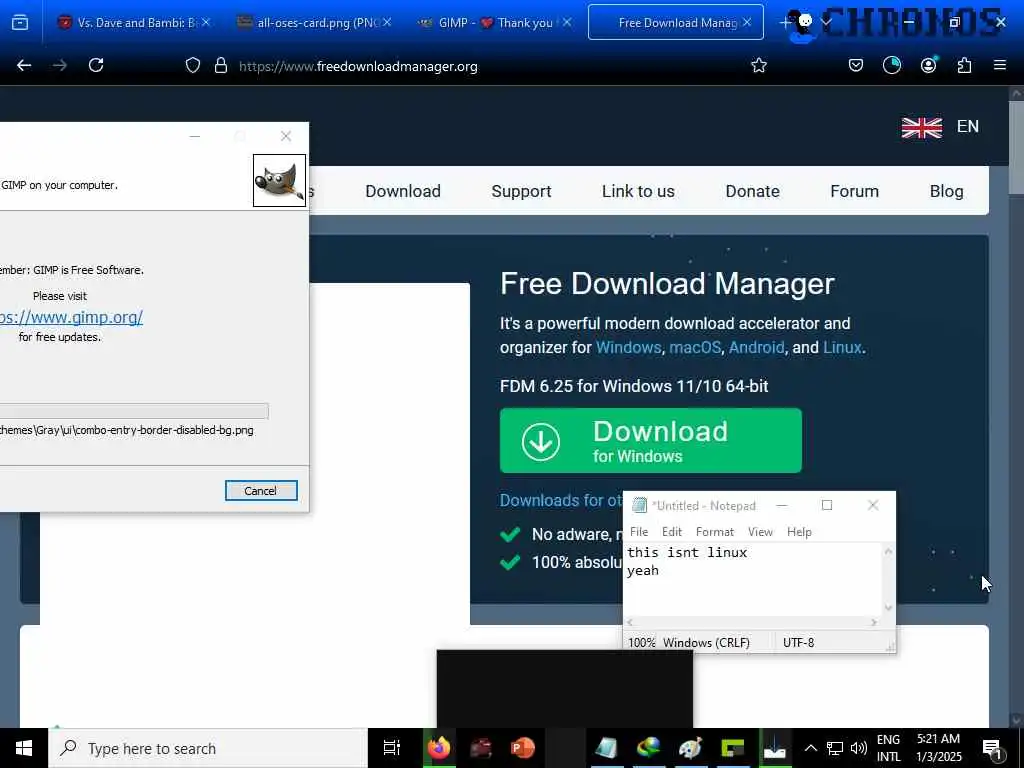The image size is (1024, 768).
Task: Open the Download nav item on site
Action: click(403, 191)
